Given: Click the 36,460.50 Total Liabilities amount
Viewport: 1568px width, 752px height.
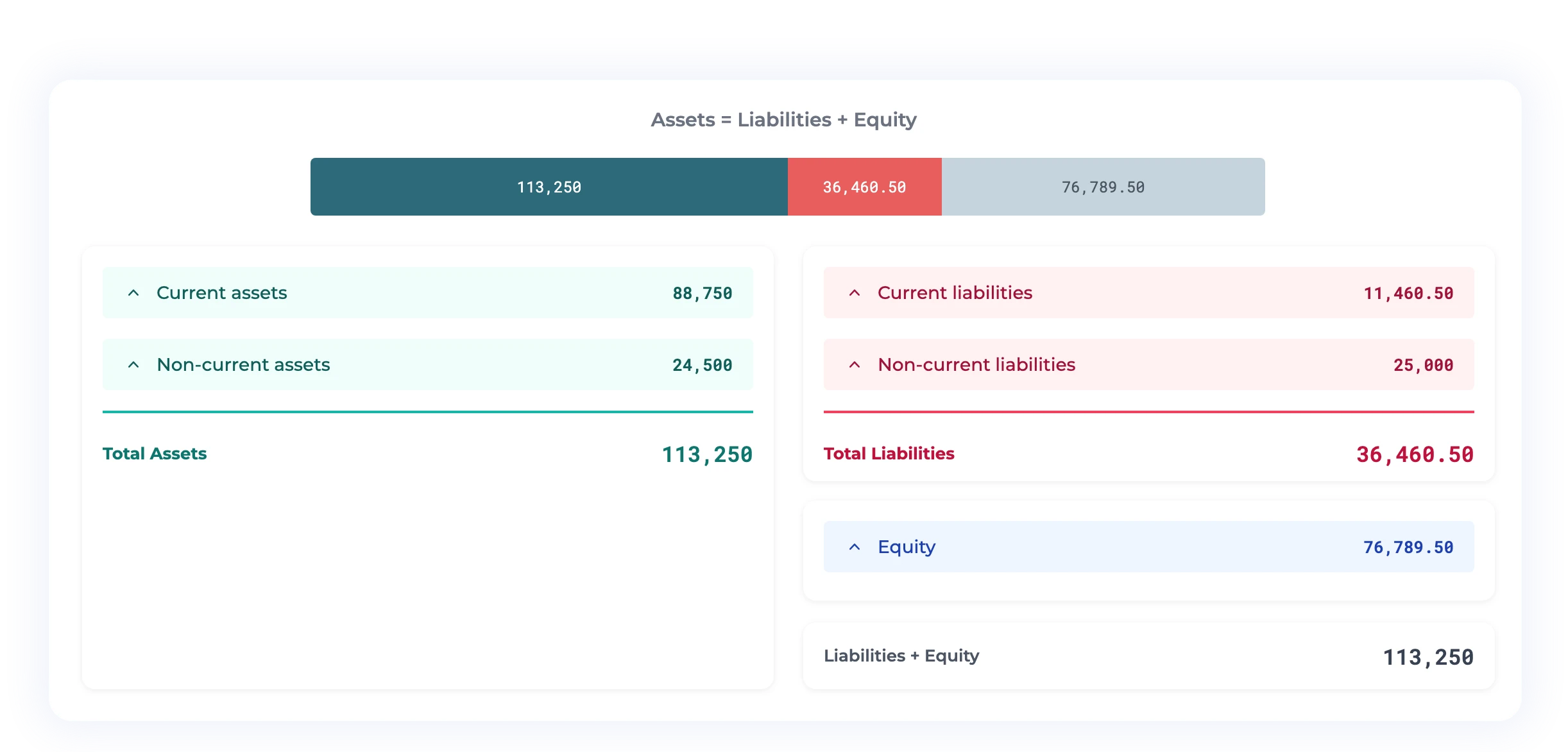Looking at the screenshot, I should pyautogui.click(x=1415, y=455).
